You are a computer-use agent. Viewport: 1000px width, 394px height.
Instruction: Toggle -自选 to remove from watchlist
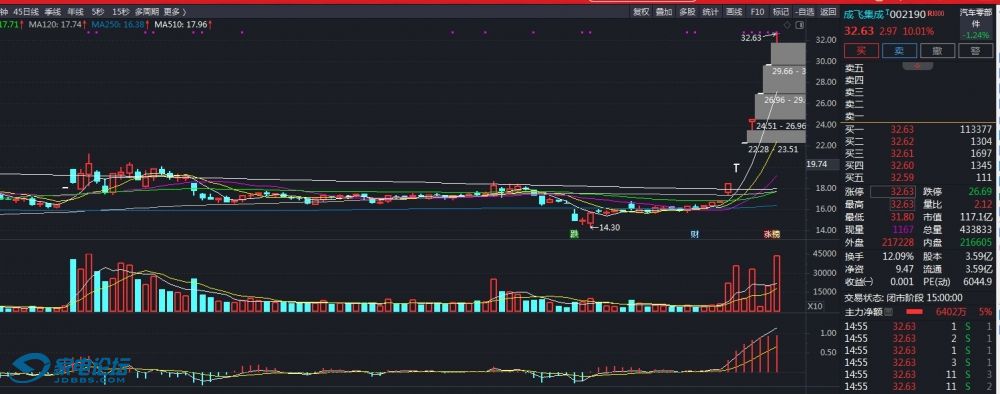pyautogui.click(x=805, y=11)
